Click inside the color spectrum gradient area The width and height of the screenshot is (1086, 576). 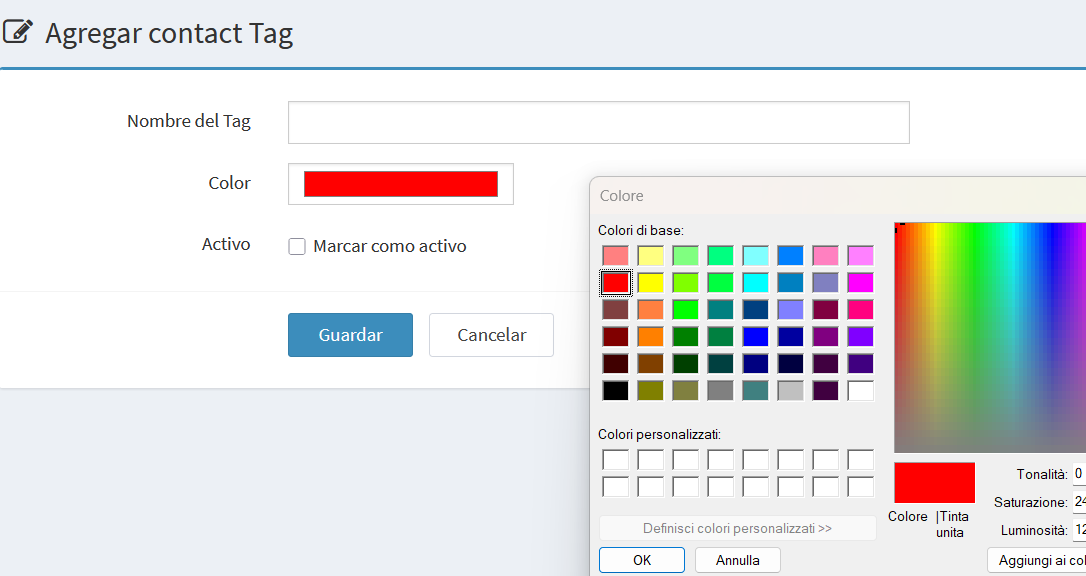point(990,338)
